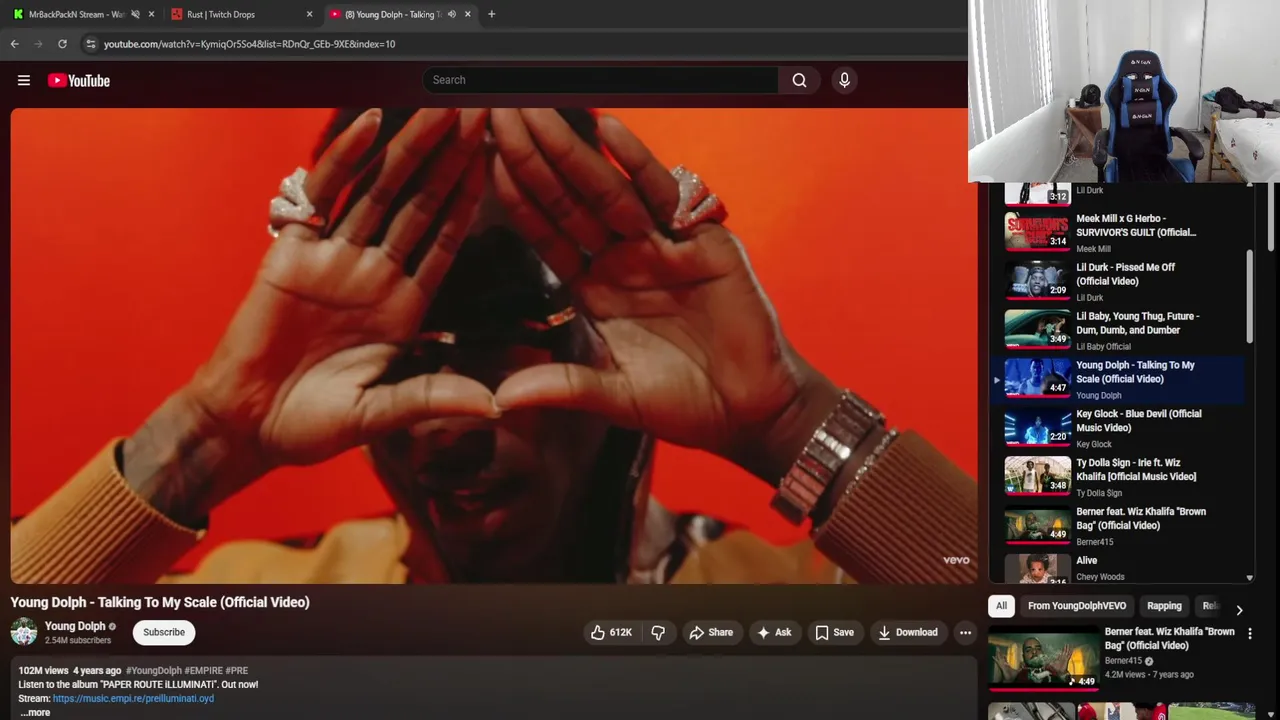The image size is (1280, 720).
Task: Open more actions three-dot menu under video
Action: (x=965, y=632)
